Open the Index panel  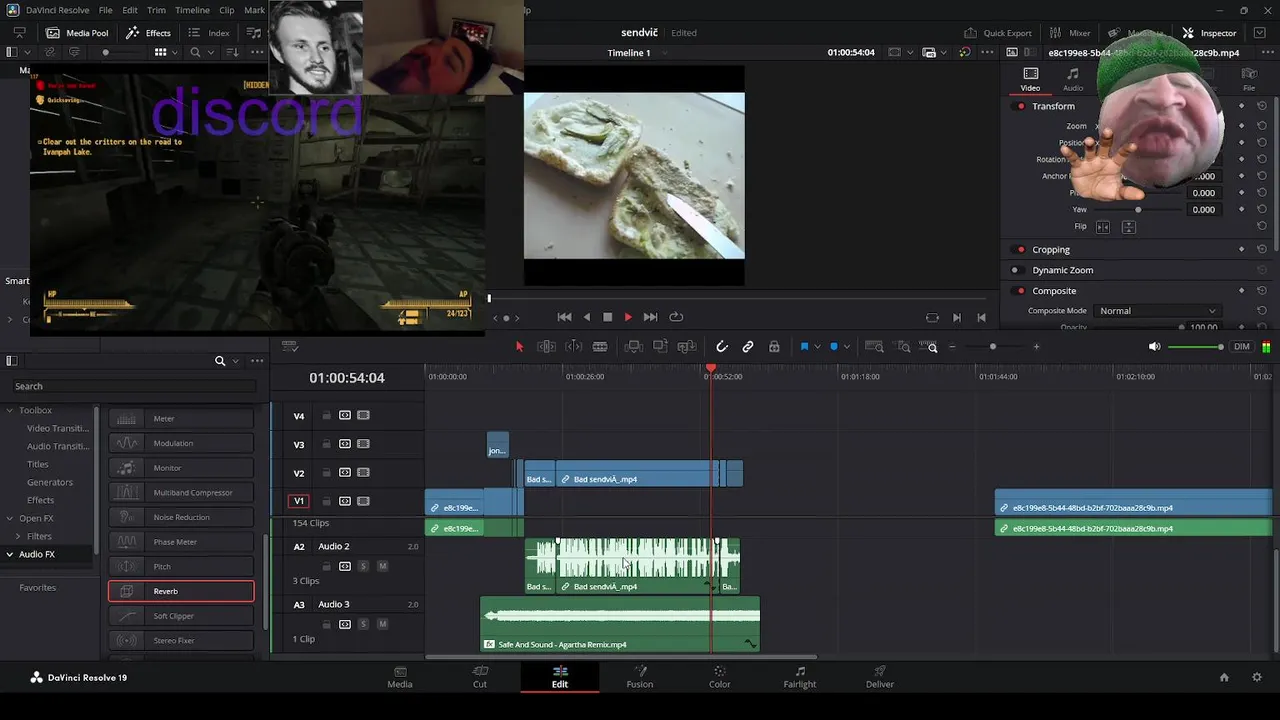click(209, 33)
